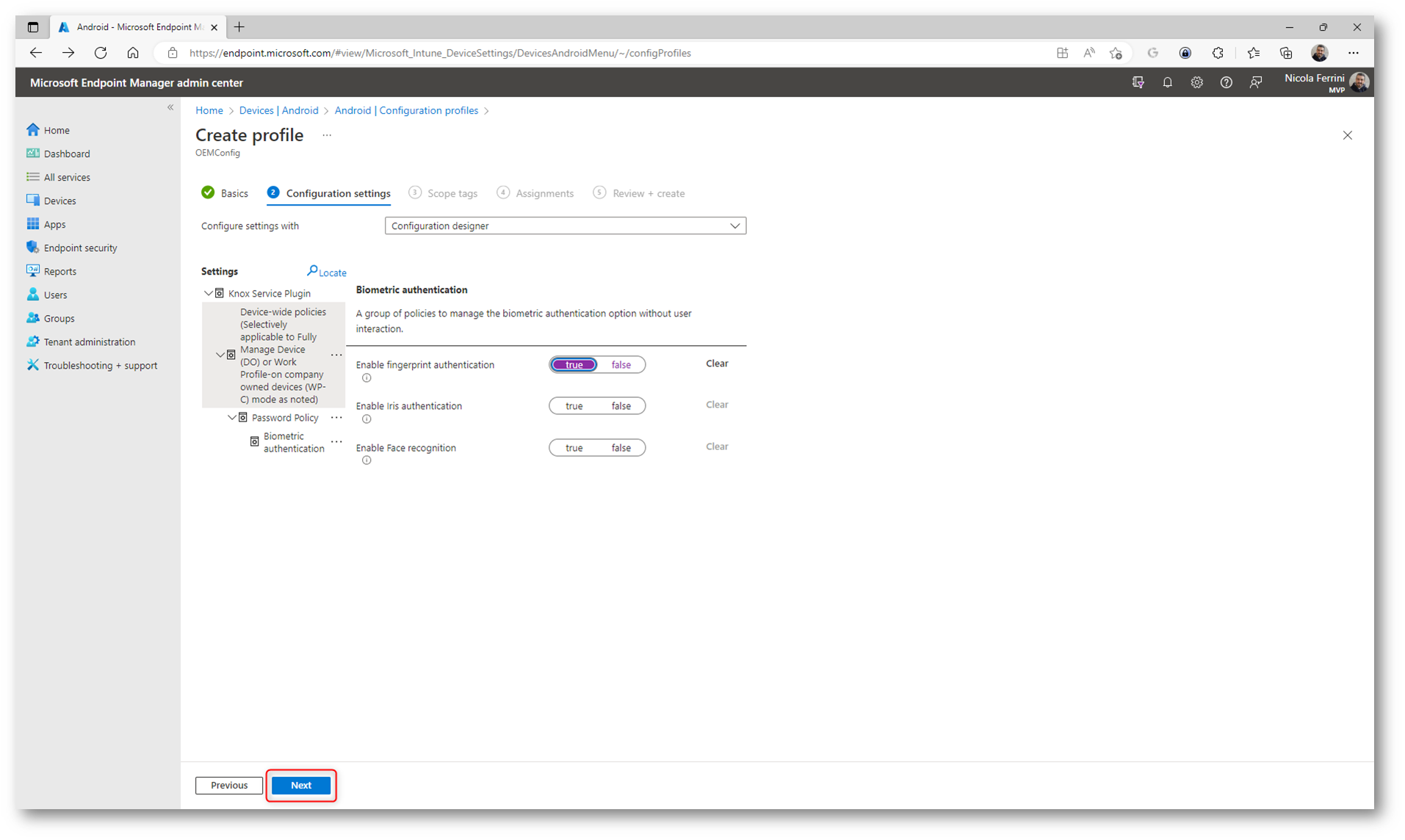
Task: Select the Android Endpoint Manager browser tab
Action: (137, 27)
